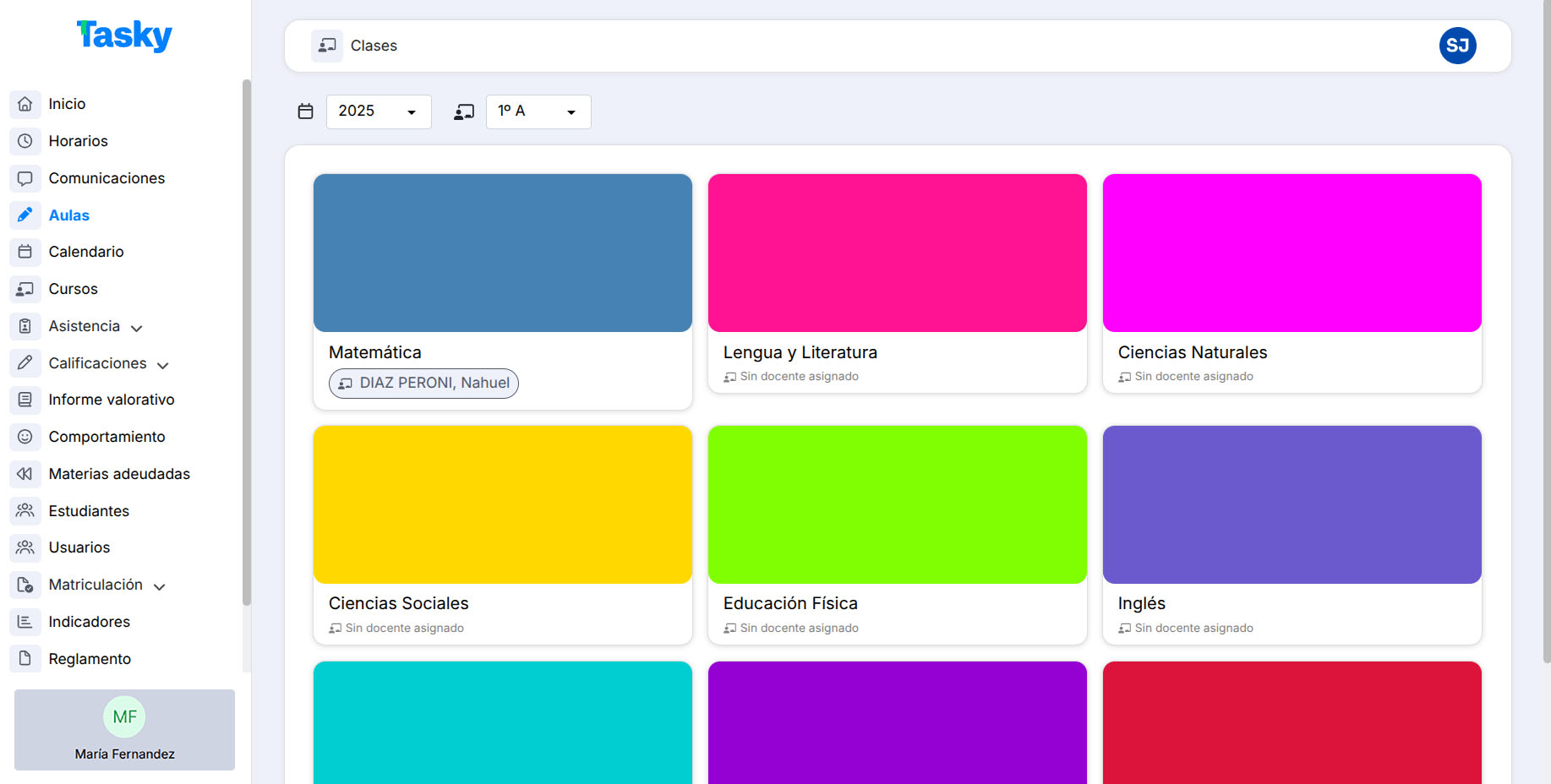
Task: Open Comunicaciones from the sidebar
Action: [106, 178]
